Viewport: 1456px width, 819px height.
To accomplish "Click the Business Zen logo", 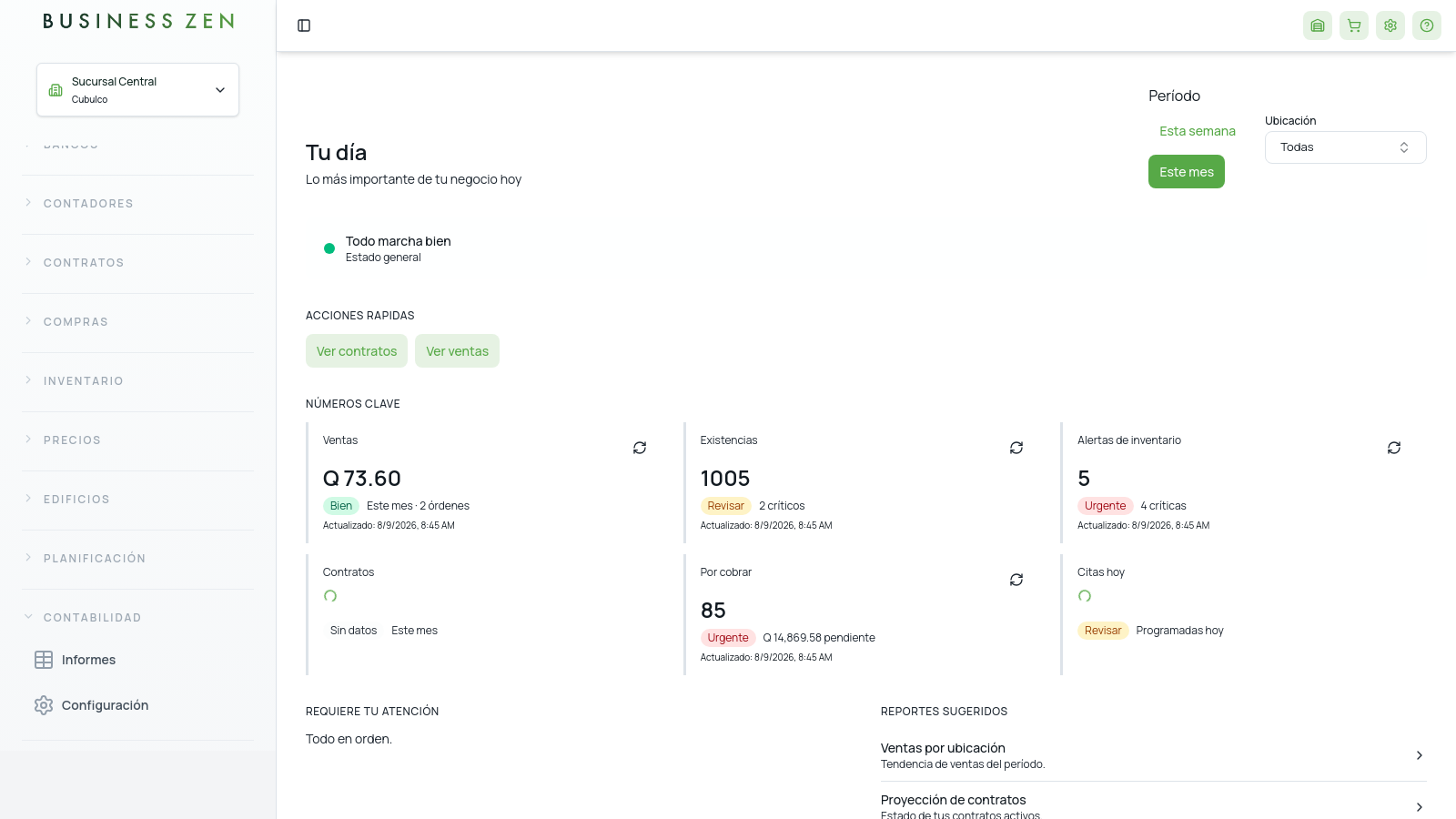I will pyautogui.click(x=138, y=21).
